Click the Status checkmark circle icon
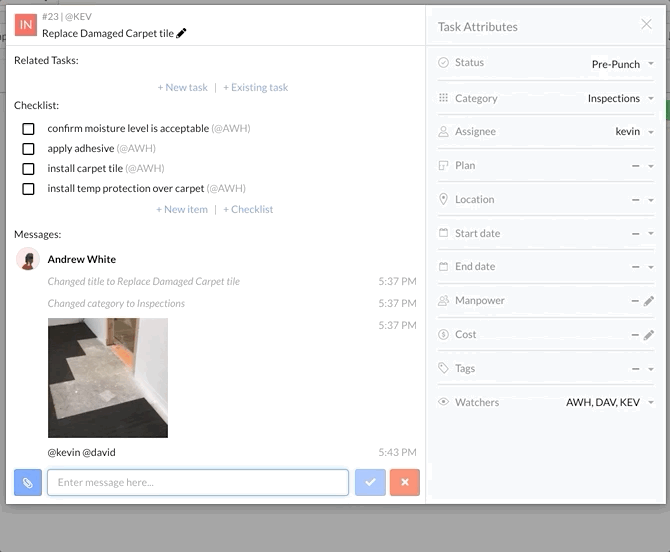The image size is (670, 552). click(x=444, y=62)
